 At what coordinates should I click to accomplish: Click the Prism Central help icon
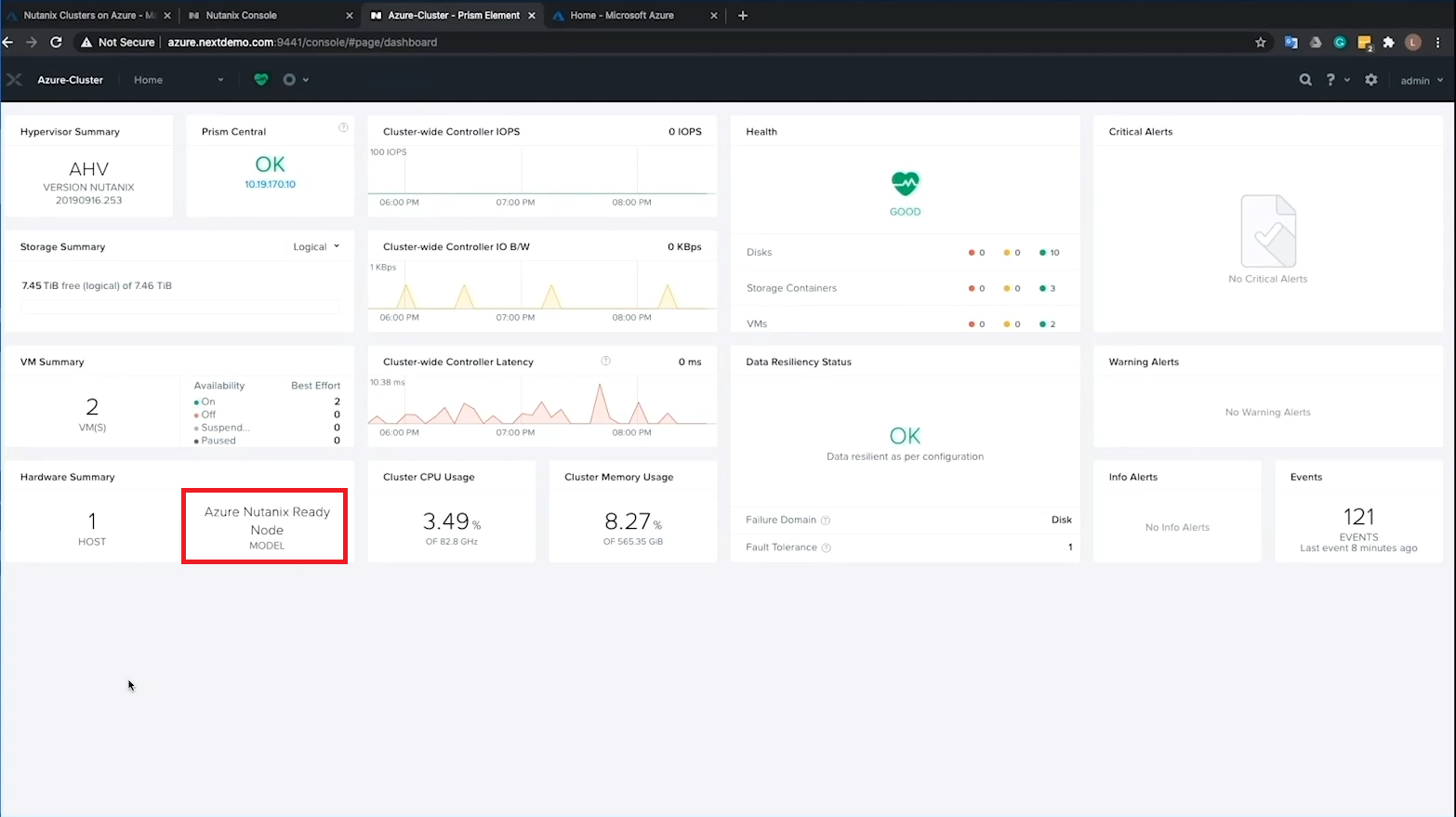tap(343, 127)
